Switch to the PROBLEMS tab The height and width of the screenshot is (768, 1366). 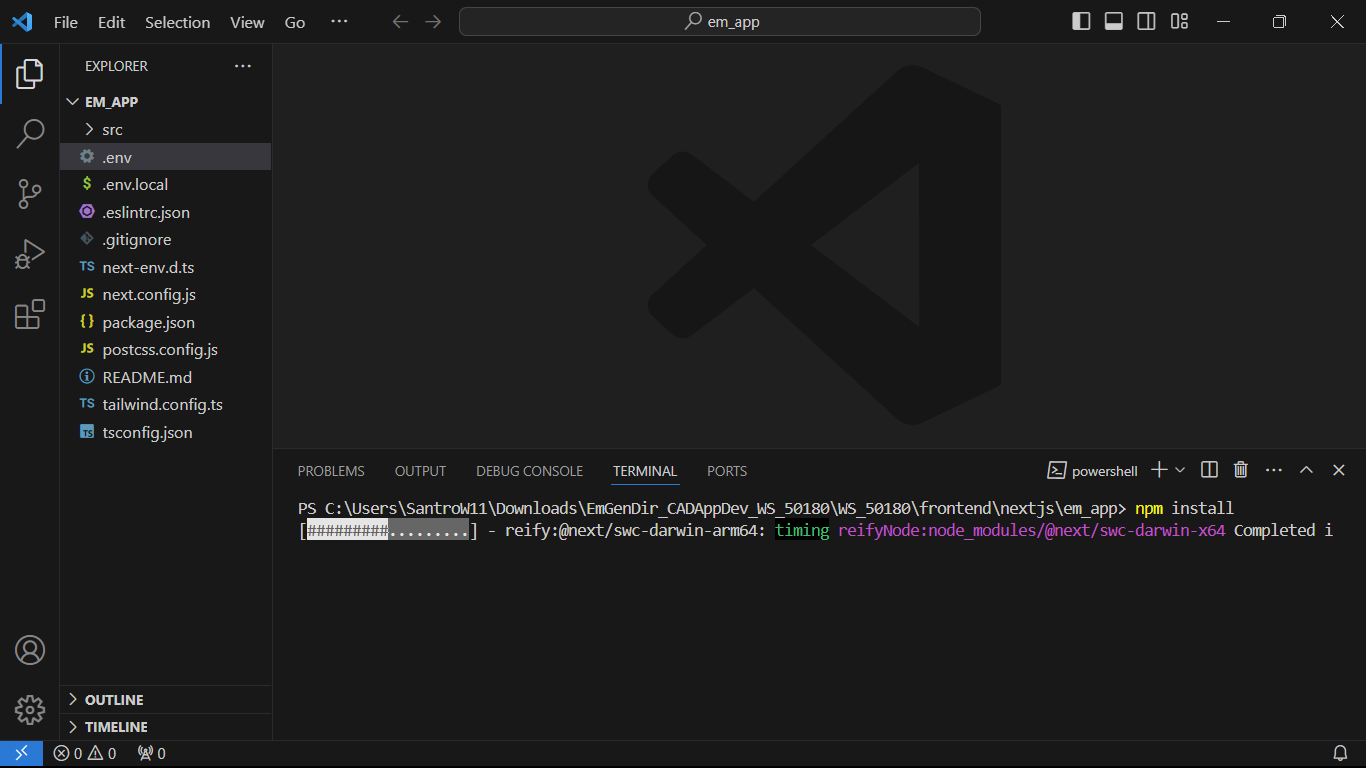(x=331, y=471)
